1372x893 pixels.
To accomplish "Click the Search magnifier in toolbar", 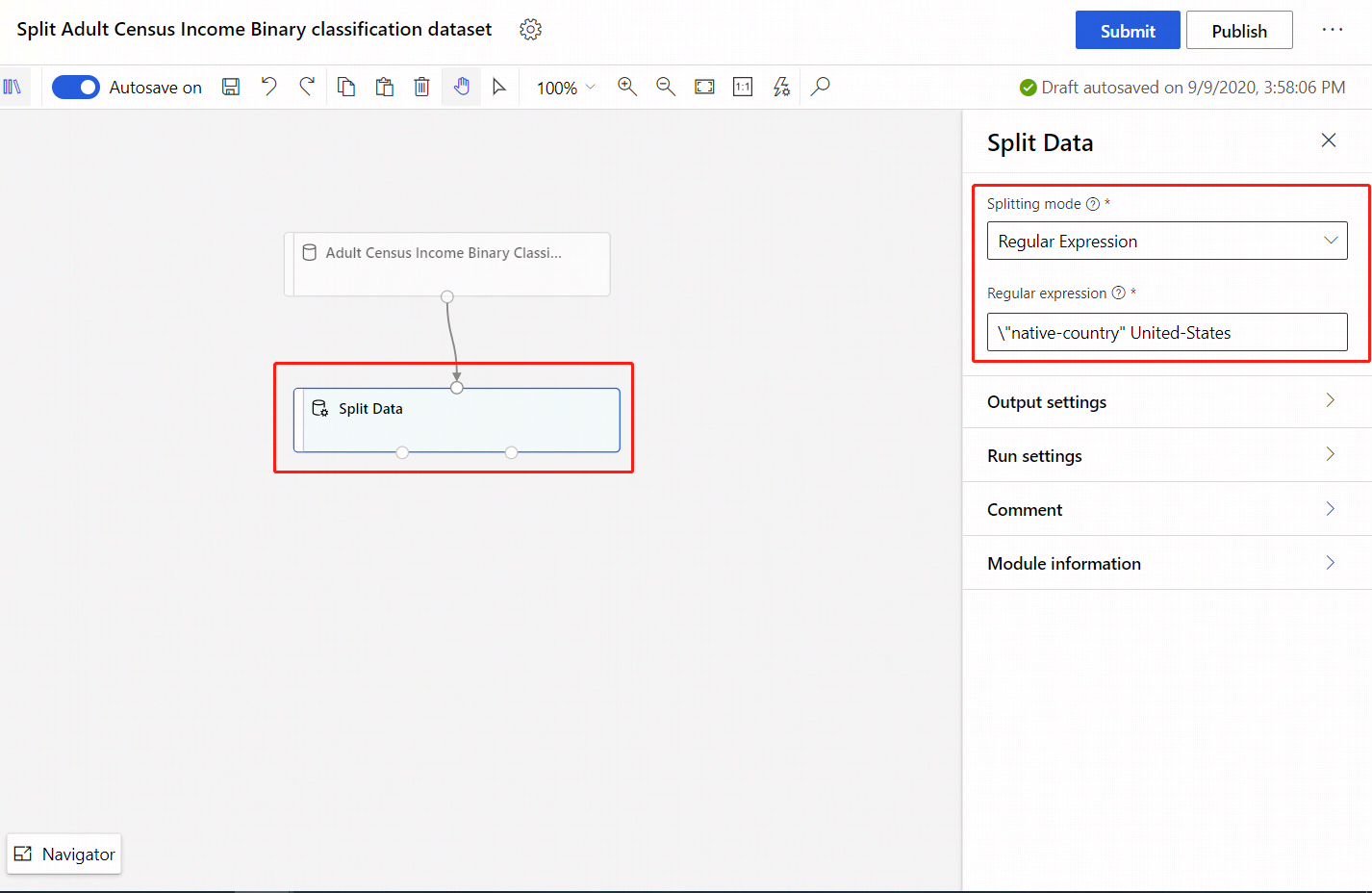I will pos(820,88).
